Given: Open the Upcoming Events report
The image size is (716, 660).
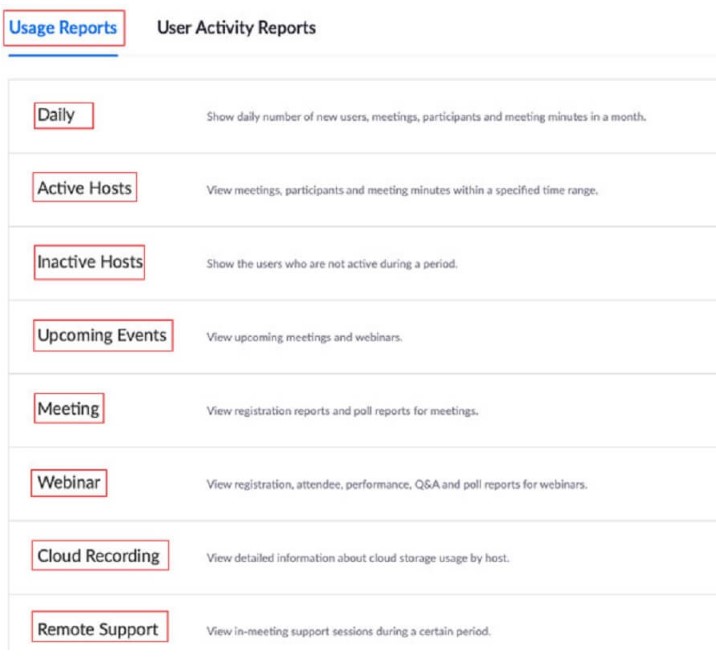Looking at the screenshot, I should click(x=102, y=336).
